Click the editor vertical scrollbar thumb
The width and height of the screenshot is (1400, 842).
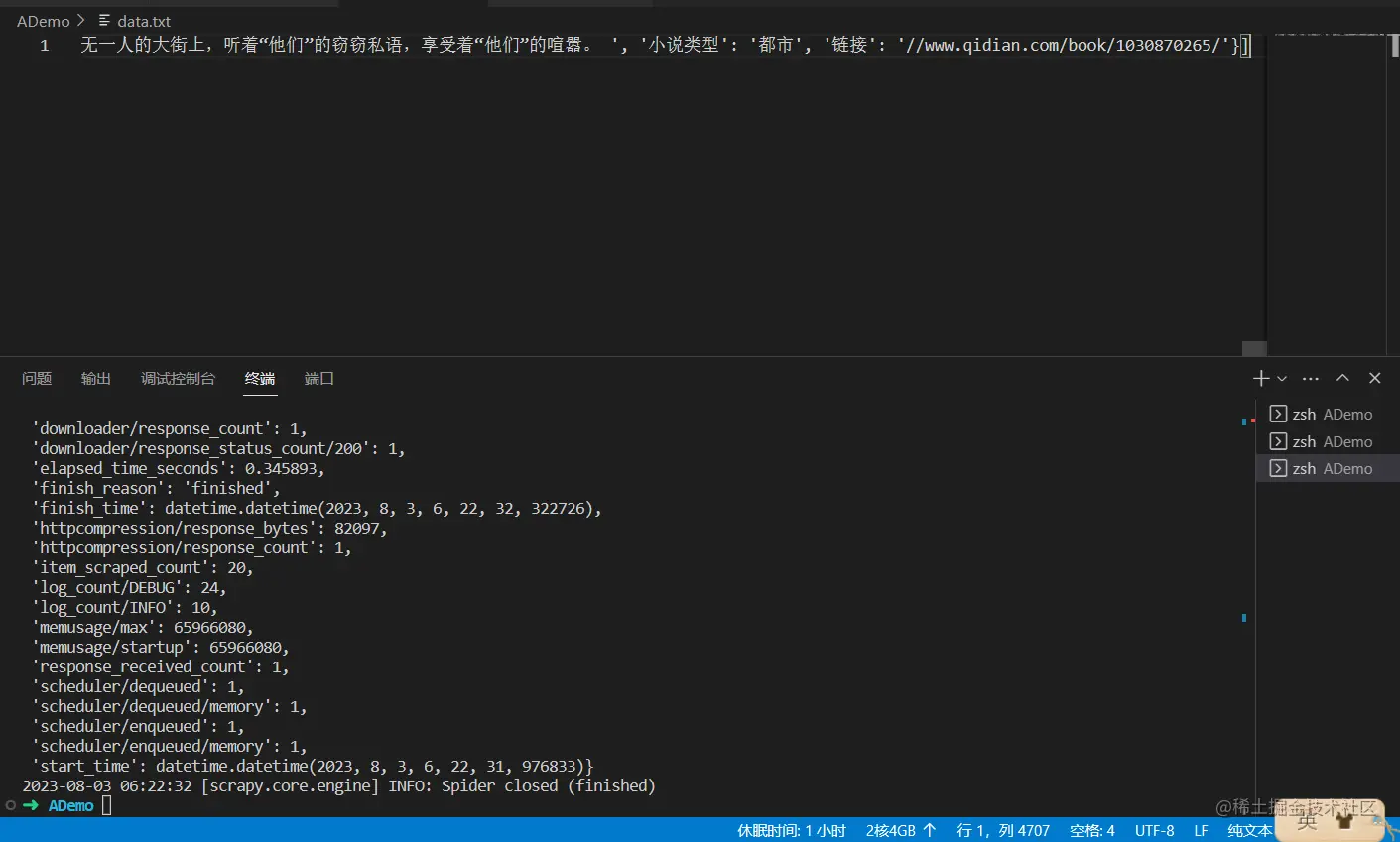[x=1395, y=45]
